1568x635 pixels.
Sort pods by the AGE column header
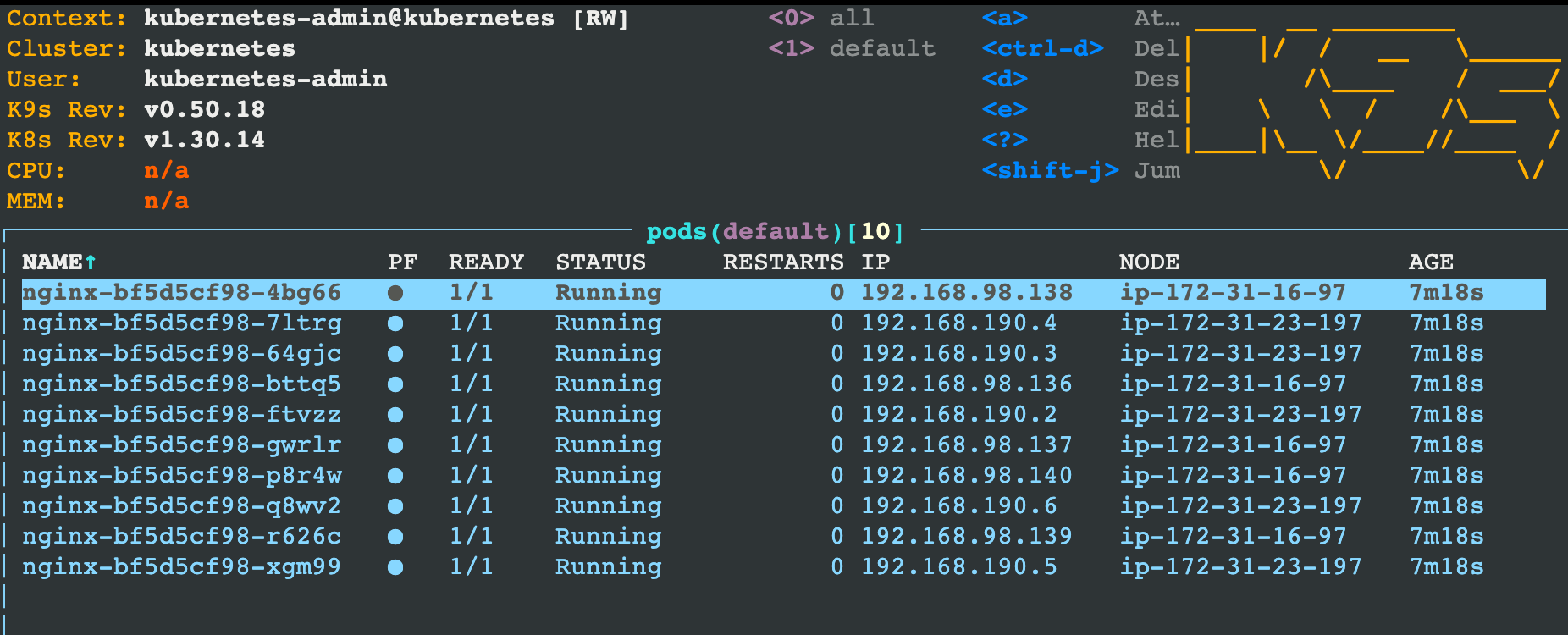tap(1430, 262)
